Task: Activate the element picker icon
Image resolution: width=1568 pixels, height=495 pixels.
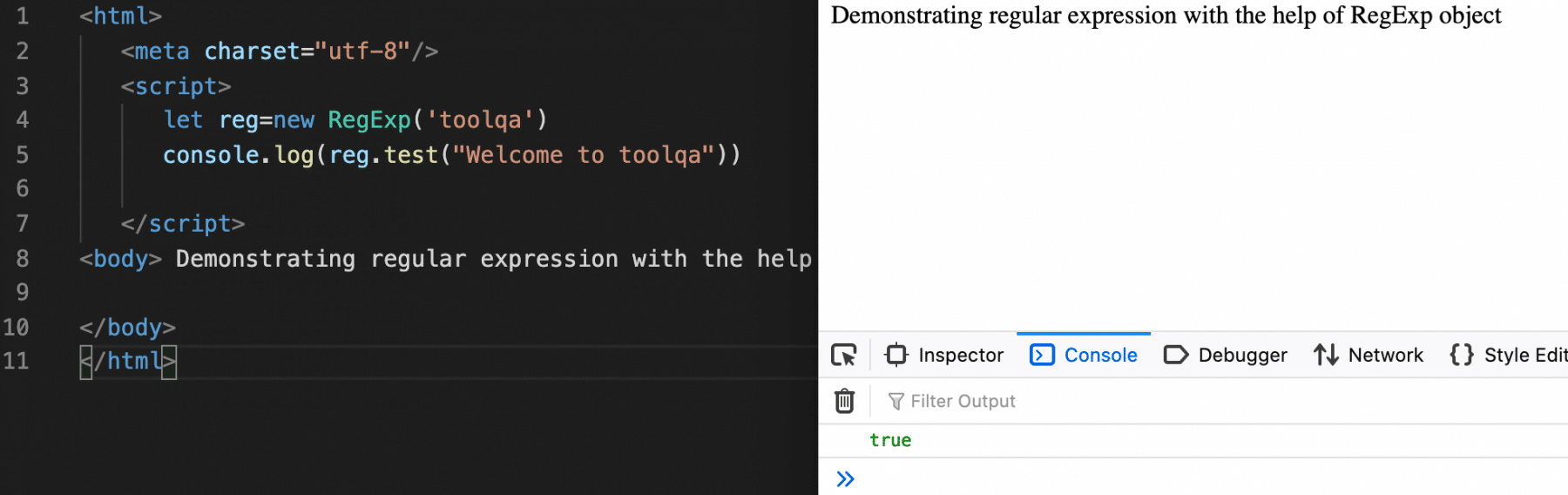Action: (x=844, y=355)
